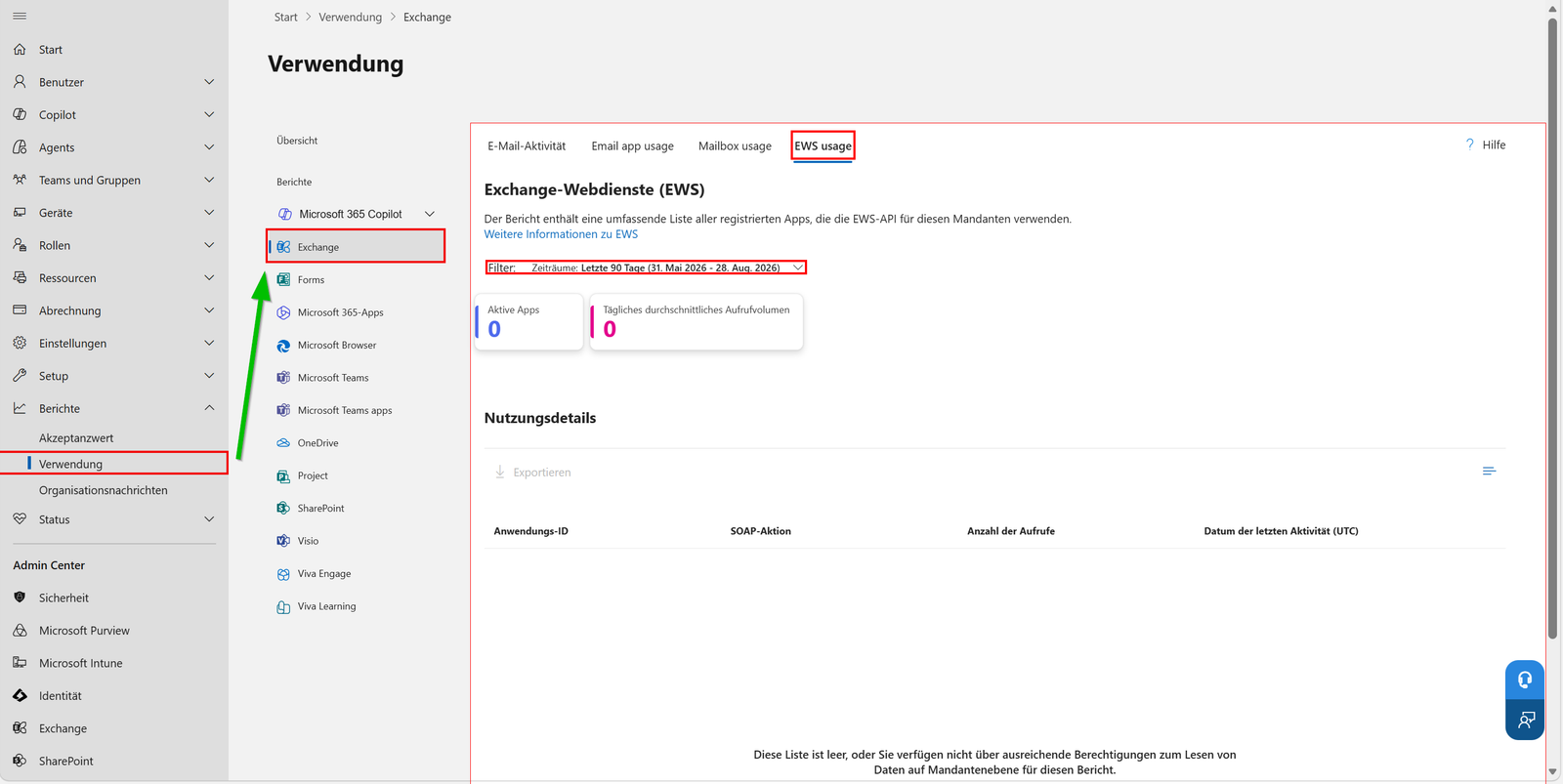Click the Viva Engage report icon
The image size is (1563, 784).
pyautogui.click(x=283, y=574)
